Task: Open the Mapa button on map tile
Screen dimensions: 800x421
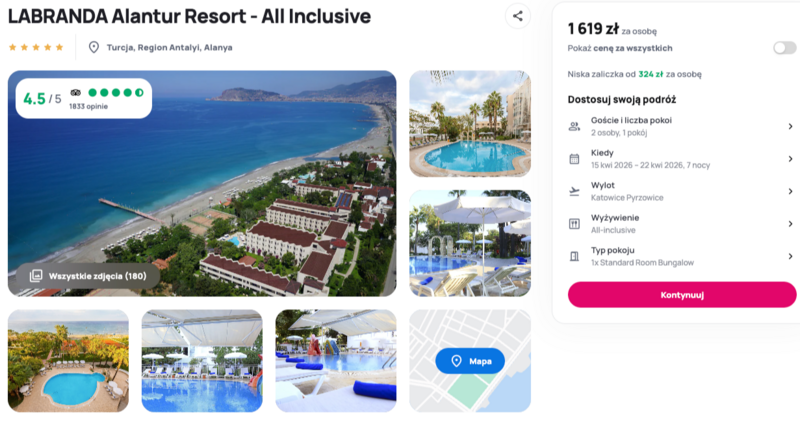Action: tap(470, 361)
